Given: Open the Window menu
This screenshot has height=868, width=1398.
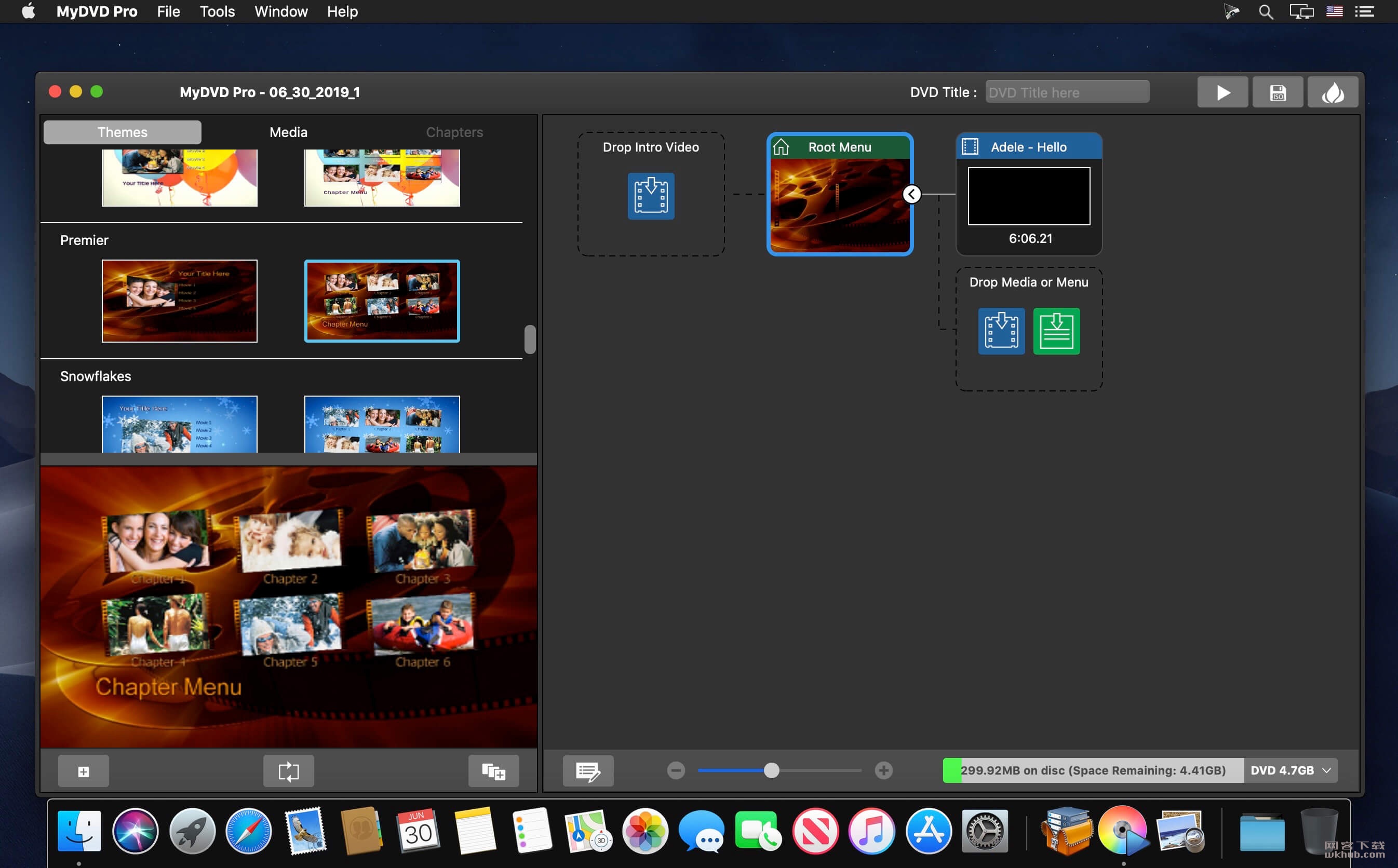Looking at the screenshot, I should click(281, 11).
